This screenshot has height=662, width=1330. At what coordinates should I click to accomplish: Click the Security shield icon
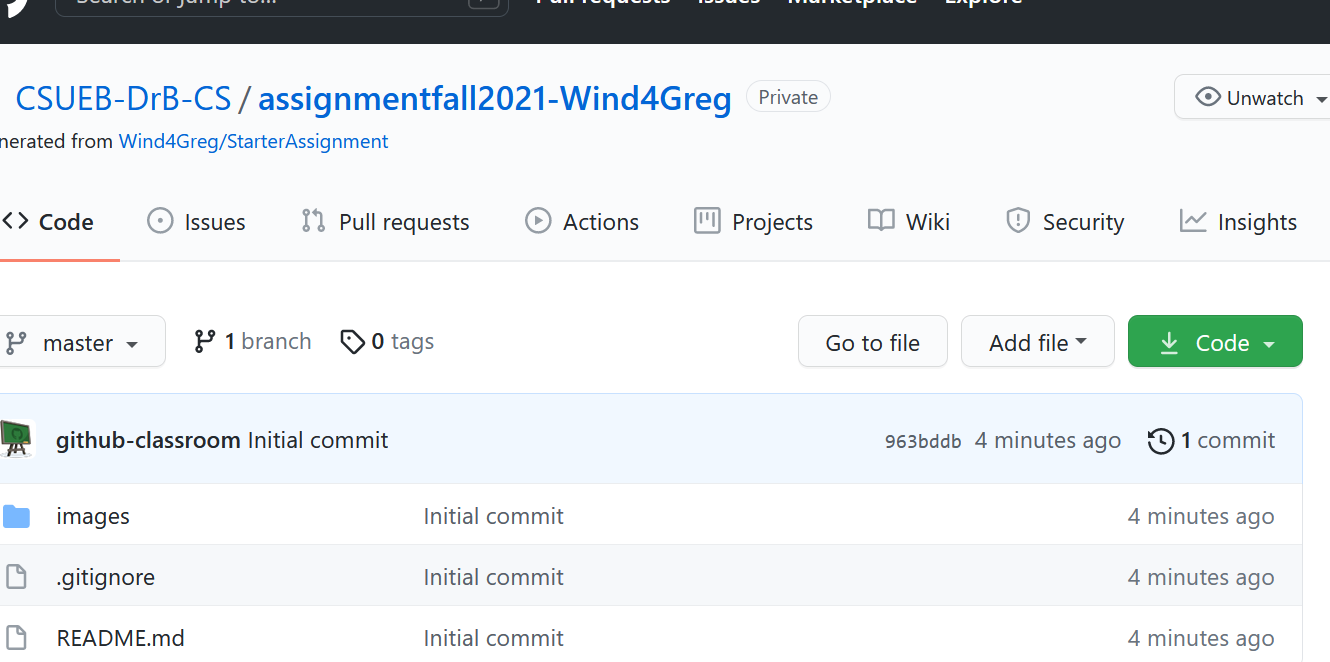[1018, 221]
